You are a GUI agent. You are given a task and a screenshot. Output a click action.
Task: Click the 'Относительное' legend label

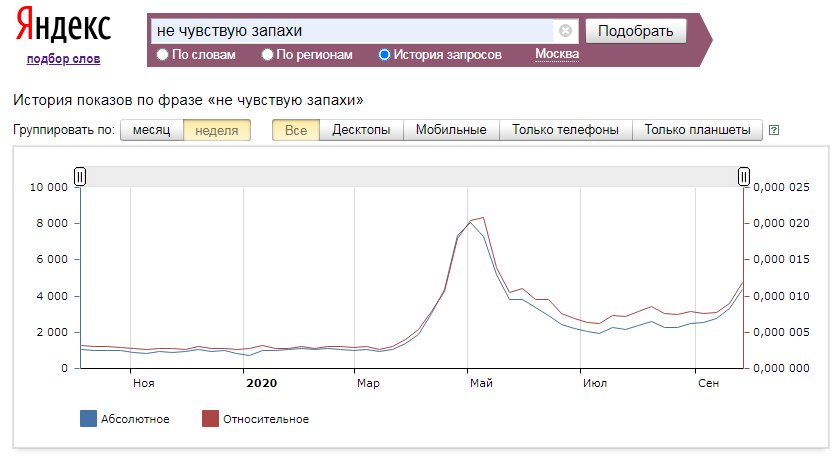pyautogui.click(x=266, y=419)
